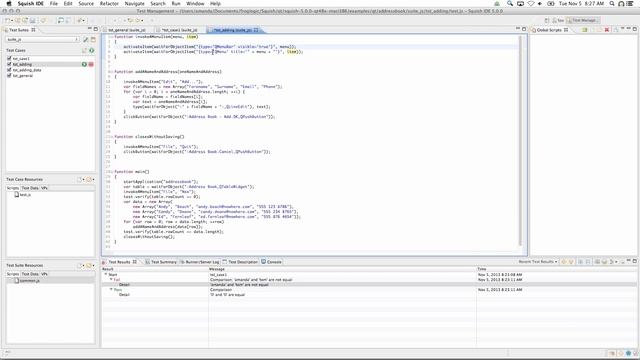Click the Message column header in Test Results
Screen dimensions: 640x360
point(342,269)
